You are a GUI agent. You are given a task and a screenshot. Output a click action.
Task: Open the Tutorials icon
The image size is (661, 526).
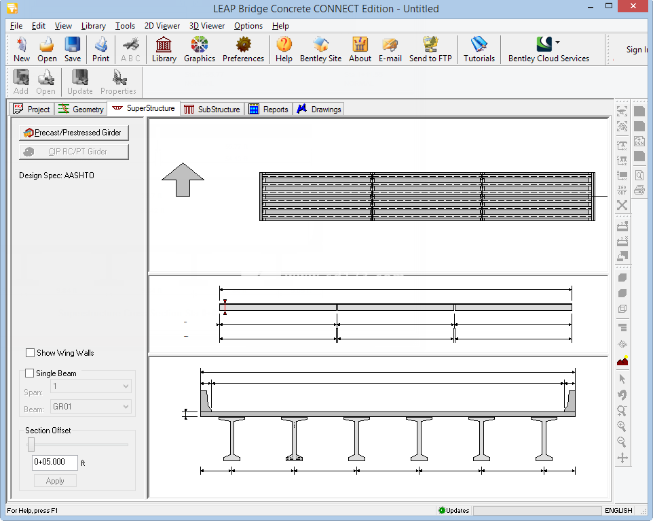coord(479,49)
